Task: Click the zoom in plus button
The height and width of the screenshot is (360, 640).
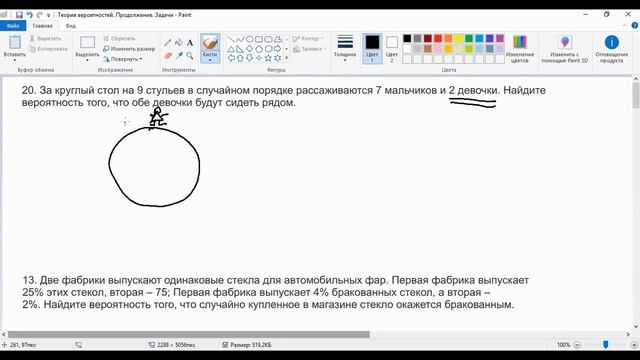Action: coord(634,345)
